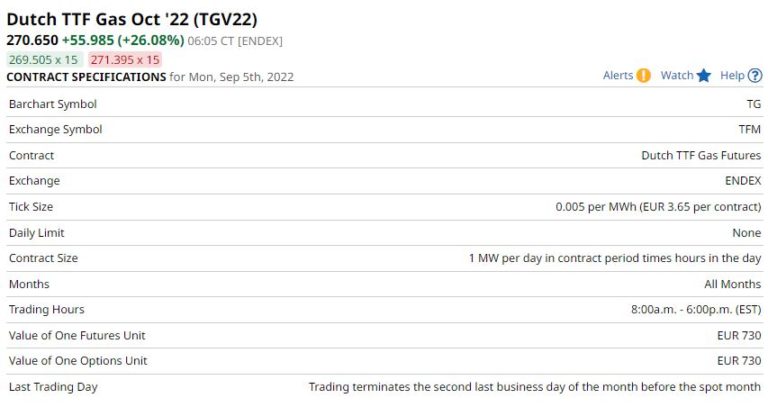Click the green bid quote 269.505 x 15
This screenshot has height=407, width=768.
pyautogui.click(x=44, y=59)
